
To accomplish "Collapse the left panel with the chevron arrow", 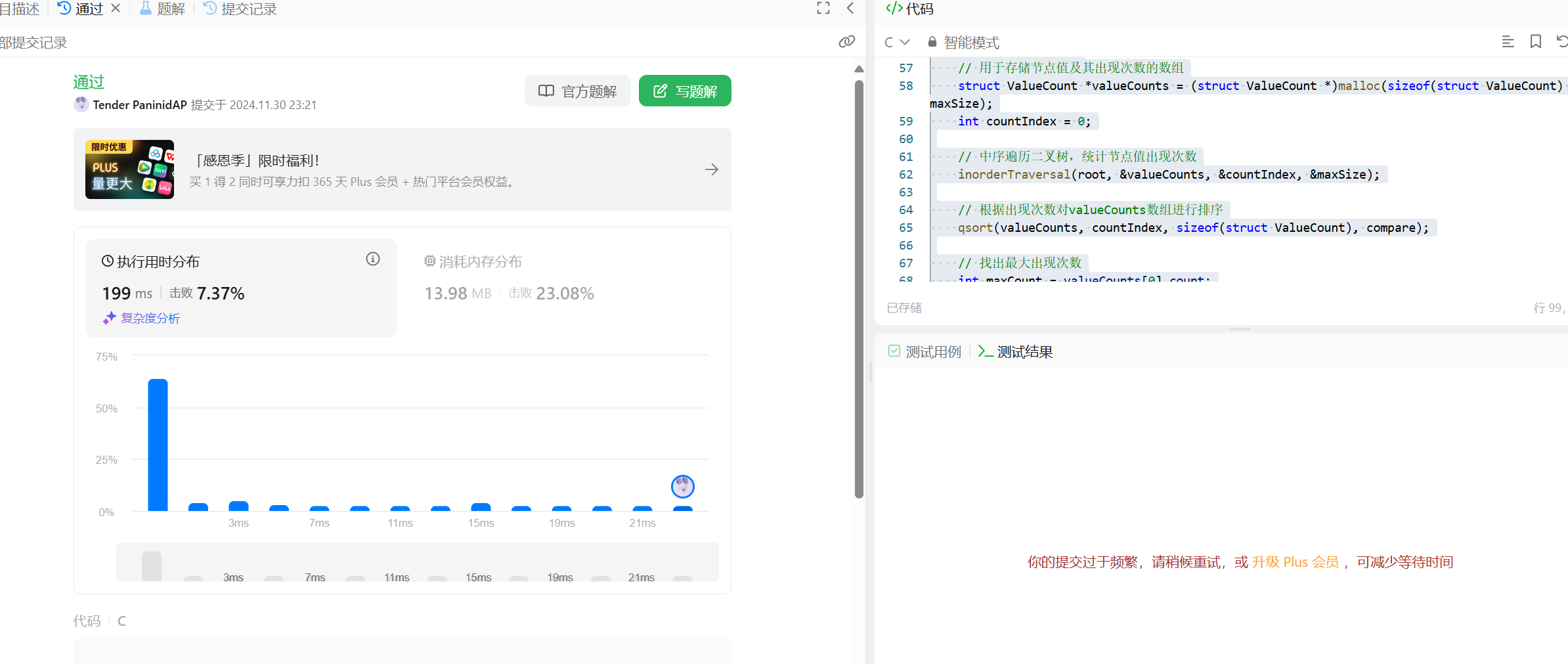I will pyautogui.click(x=850, y=9).
